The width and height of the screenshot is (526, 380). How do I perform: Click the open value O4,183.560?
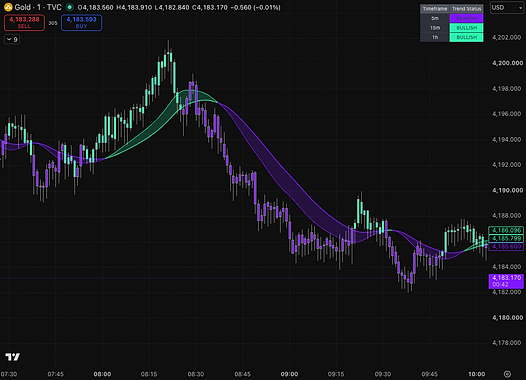pos(95,7)
